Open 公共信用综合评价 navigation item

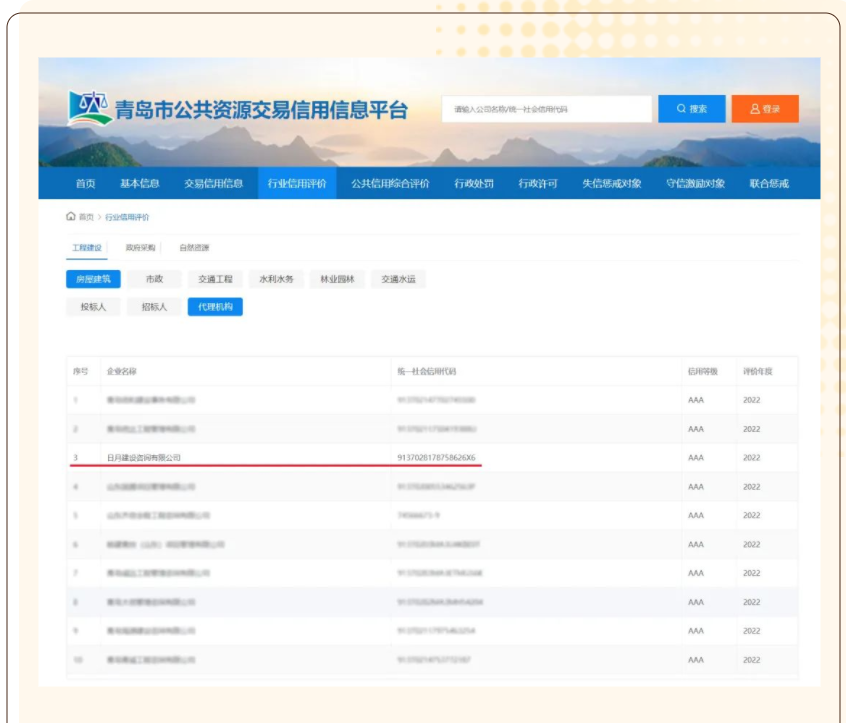390,183
